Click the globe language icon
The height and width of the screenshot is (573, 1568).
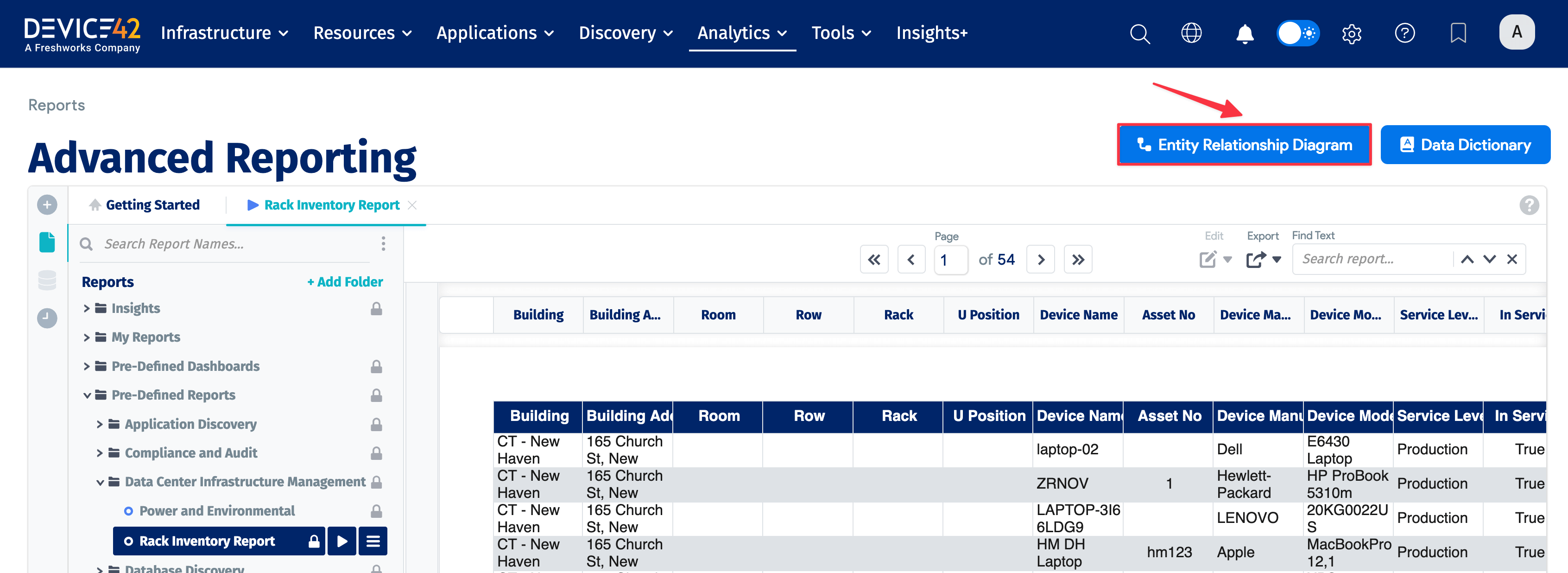1191,33
